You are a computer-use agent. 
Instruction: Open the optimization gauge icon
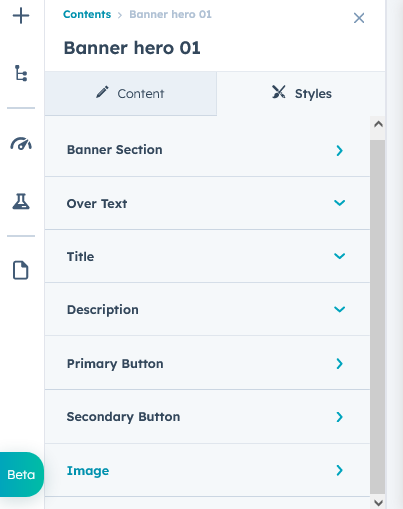pos(21,144)
